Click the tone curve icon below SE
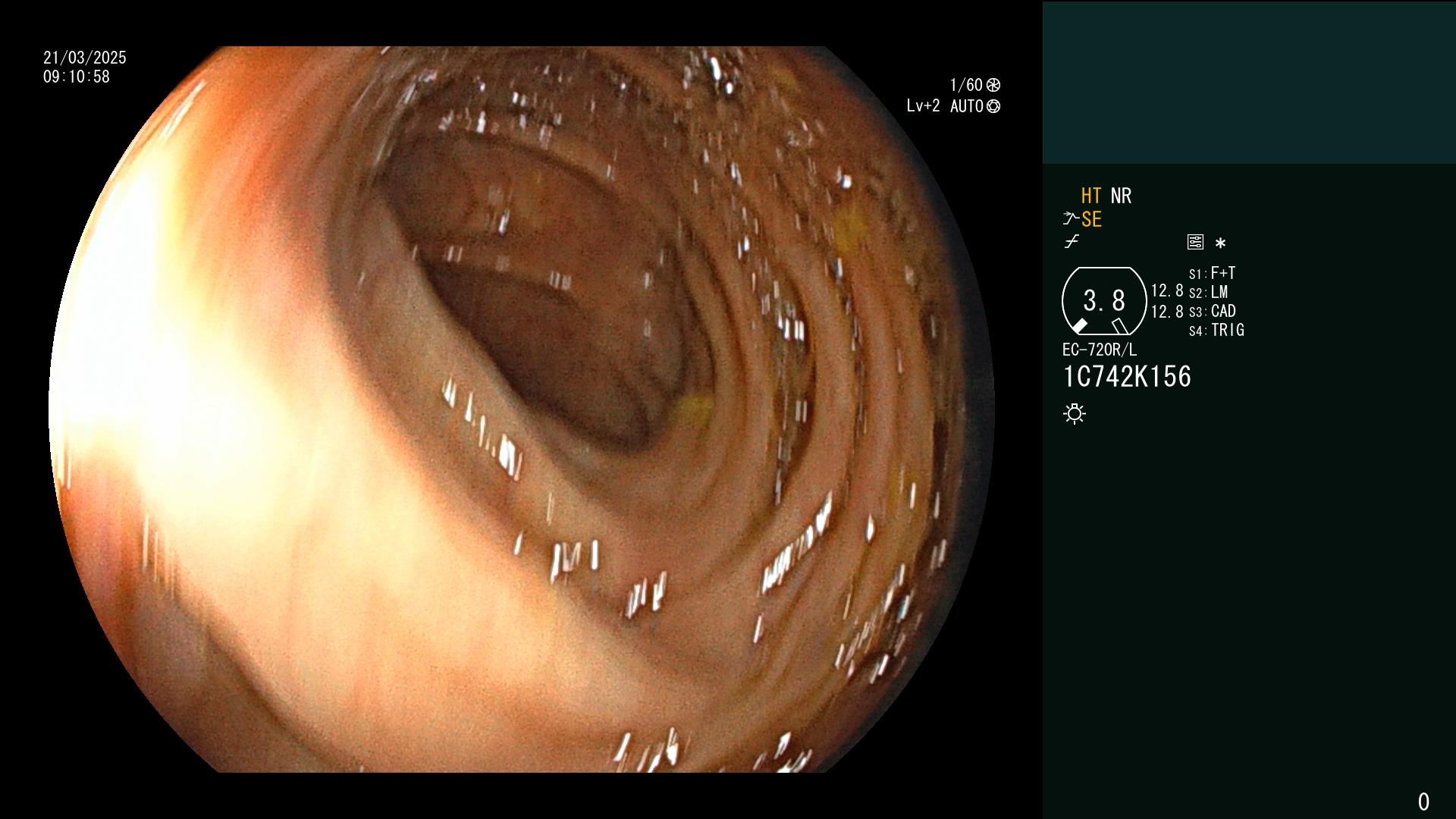This screenshot has height=819, width=1456. click(1072, 242)
